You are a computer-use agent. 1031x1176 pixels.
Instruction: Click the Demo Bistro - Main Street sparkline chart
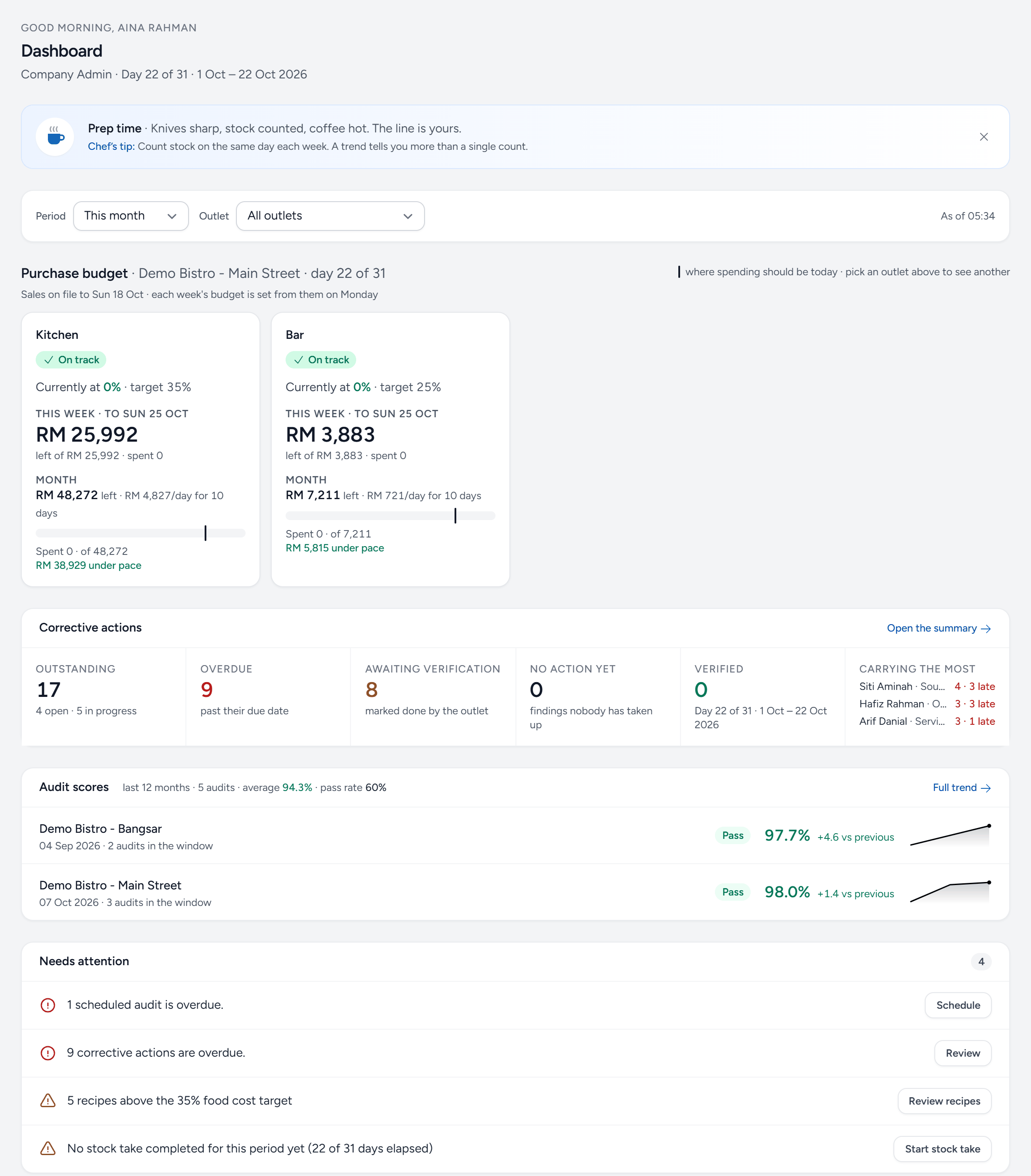(x=950, y=891)
